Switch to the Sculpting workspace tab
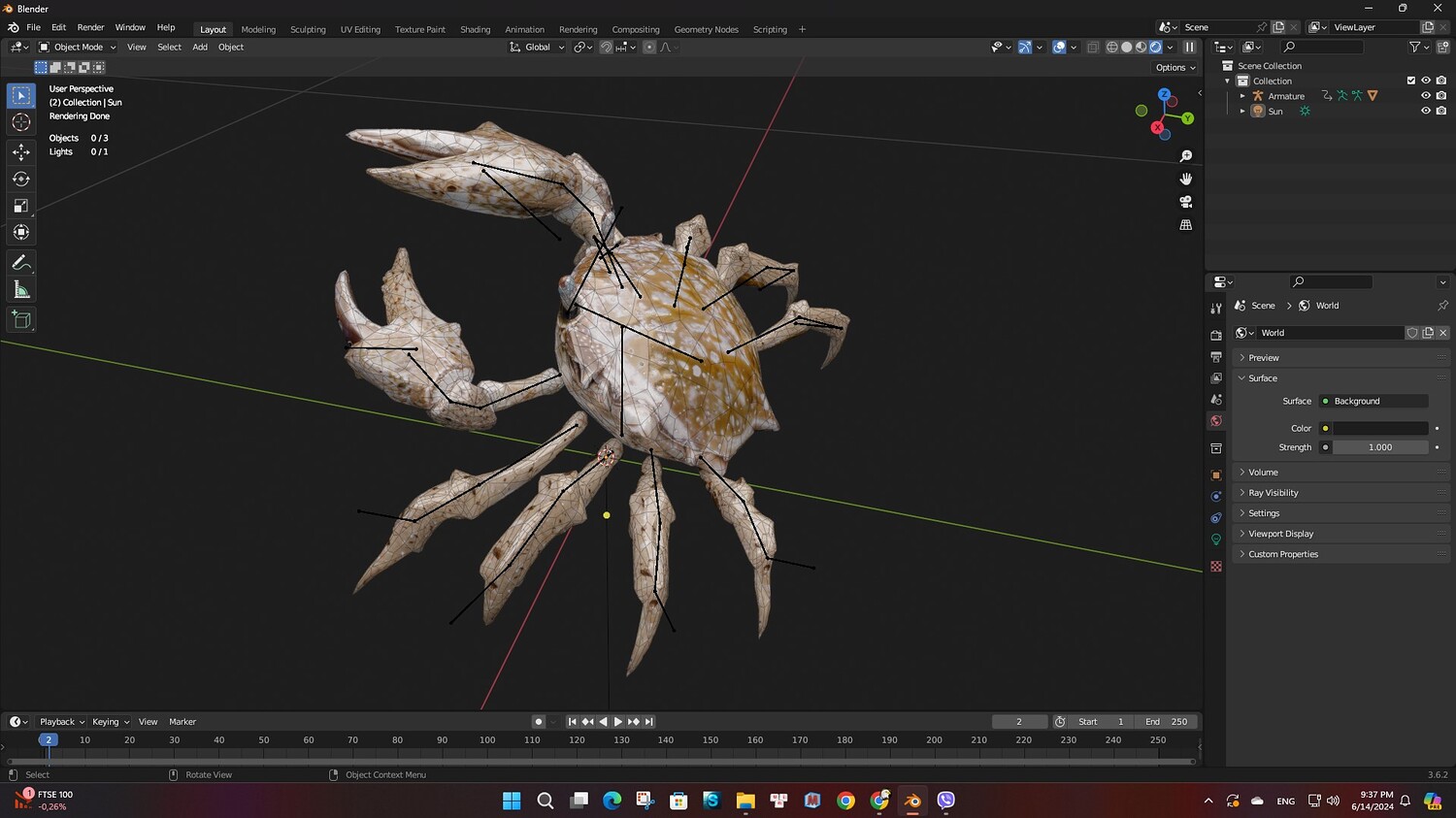The image size is (1456, 818). coord(308,29)
